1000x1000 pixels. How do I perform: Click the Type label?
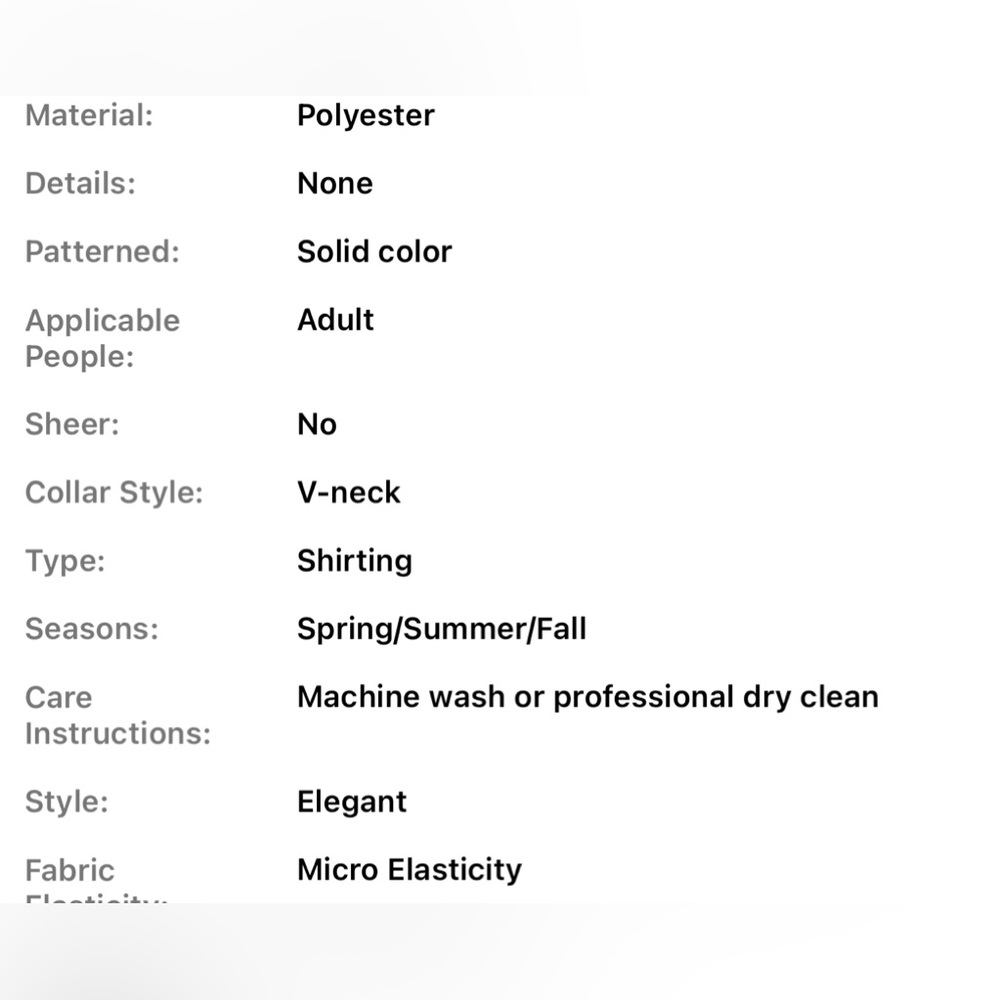pyautogui.click(x=65, y=560)
